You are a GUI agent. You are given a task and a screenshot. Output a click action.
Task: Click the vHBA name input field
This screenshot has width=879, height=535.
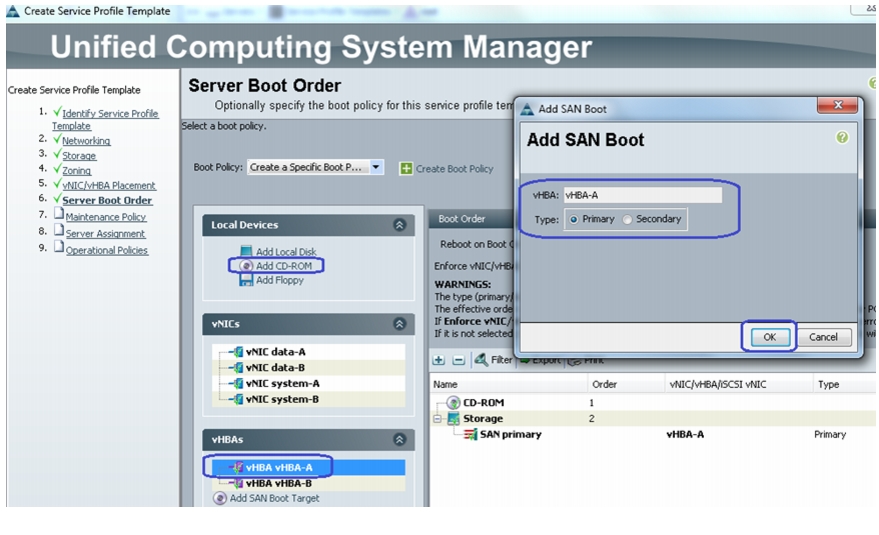pyautogui.click(x=642, y=195)
